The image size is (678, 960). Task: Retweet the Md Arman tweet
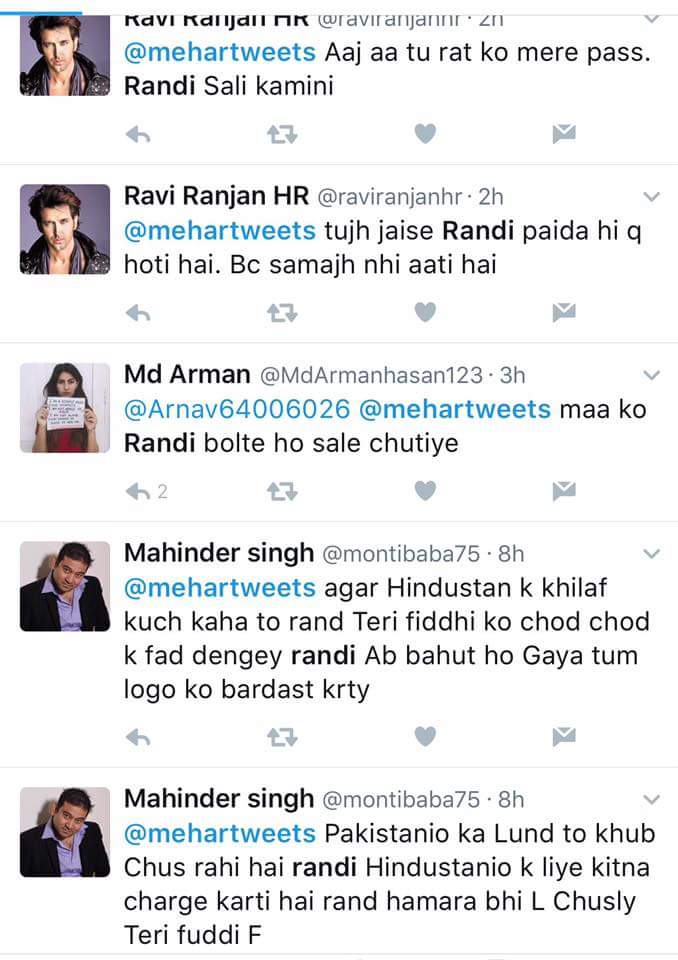[282, 491]
